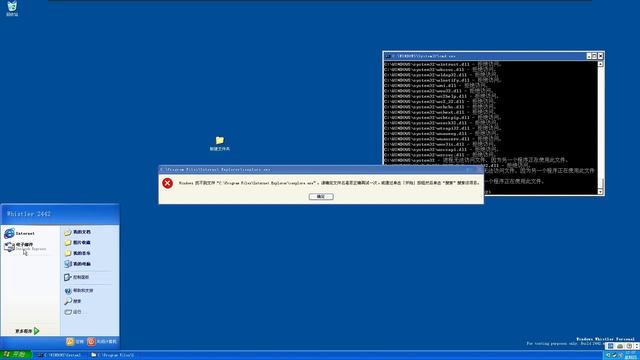Screen dimensions: 640x360
Task: Select the desktop icon at top left
Action: [12, 8]
